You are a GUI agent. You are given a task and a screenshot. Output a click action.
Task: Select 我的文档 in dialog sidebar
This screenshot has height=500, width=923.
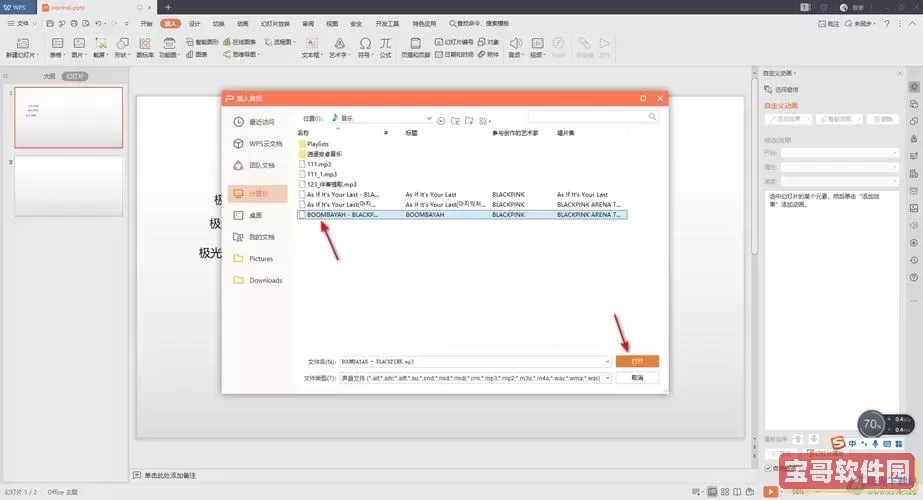pos(257,237)
